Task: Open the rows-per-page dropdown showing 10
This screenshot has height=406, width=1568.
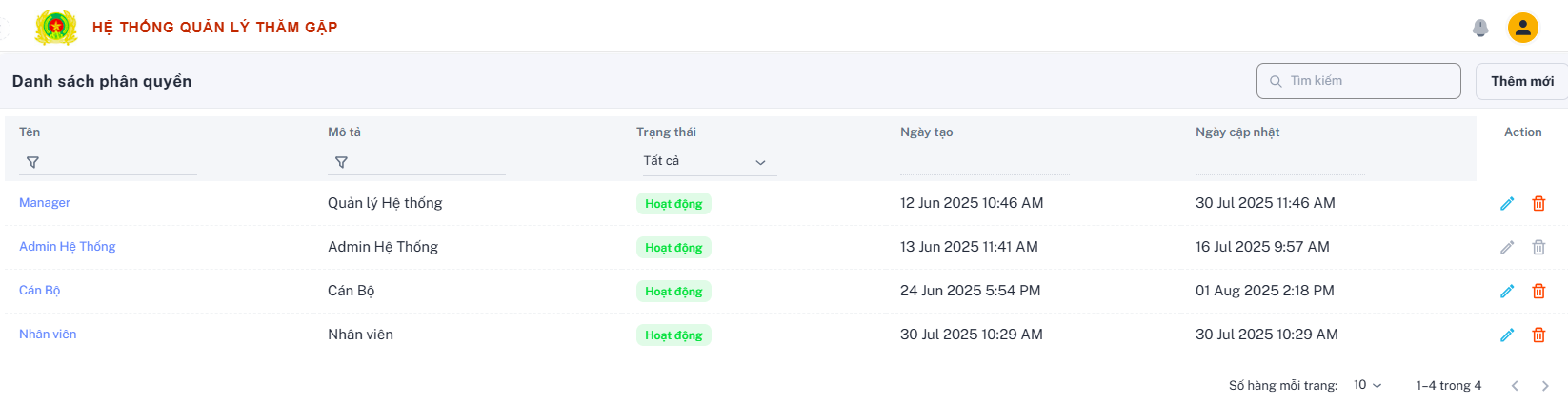Action: 1367,385
